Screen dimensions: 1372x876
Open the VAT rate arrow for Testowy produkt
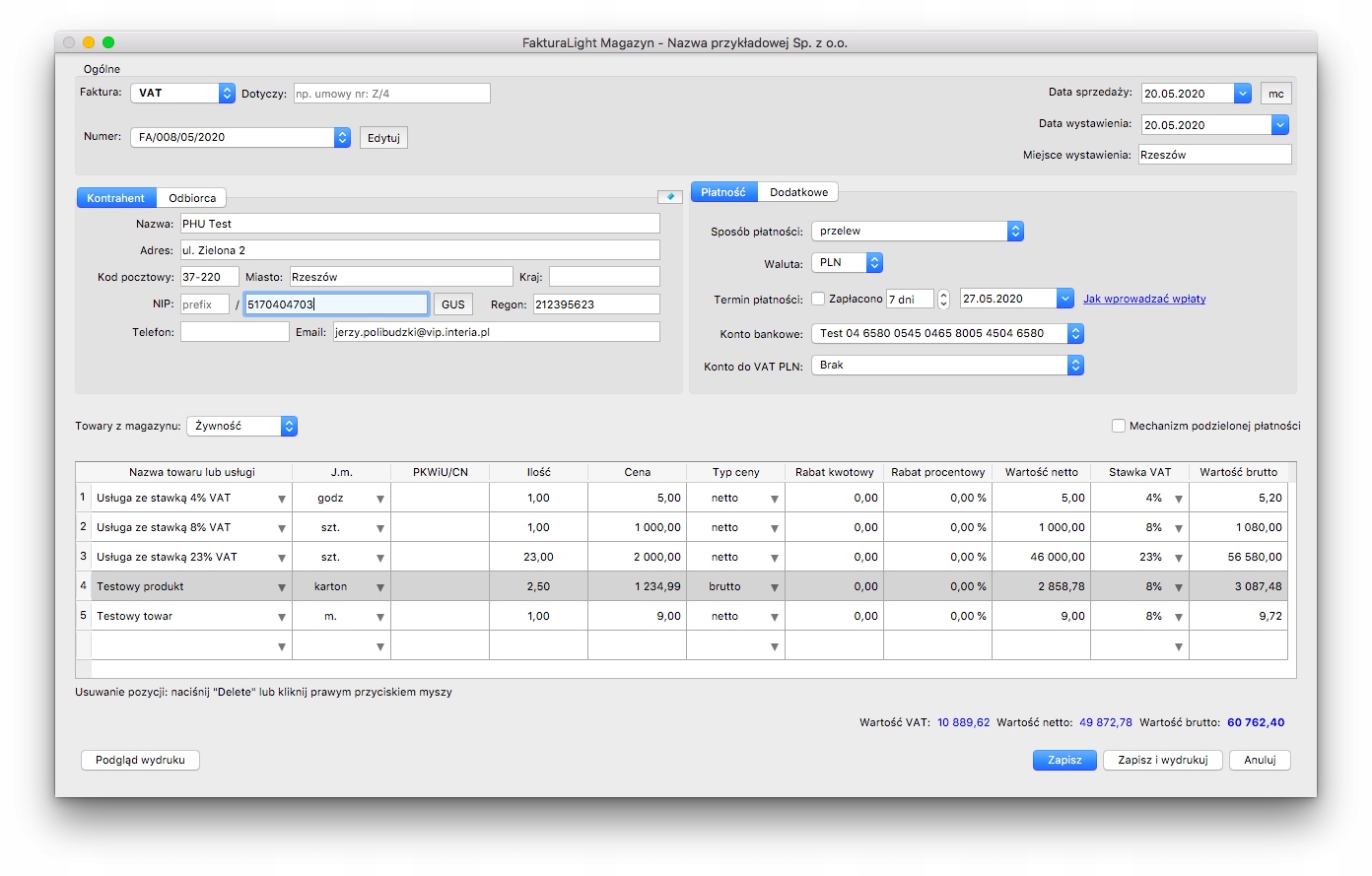1178,587
